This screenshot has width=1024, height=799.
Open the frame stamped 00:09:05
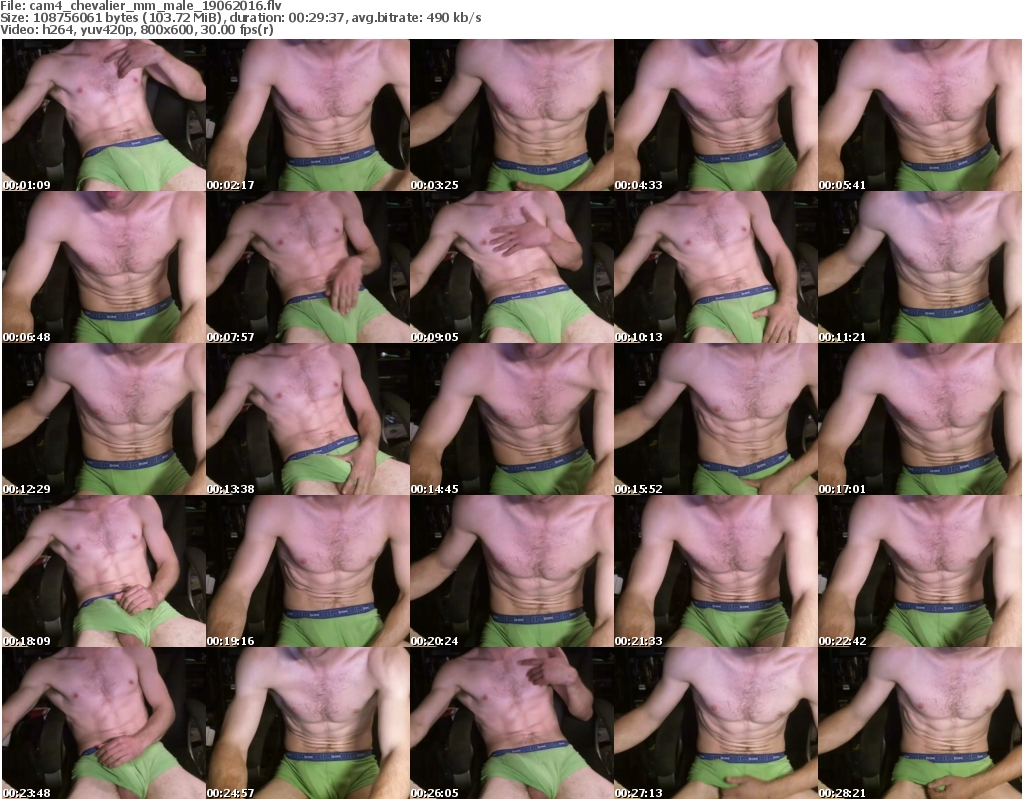click(512, 267)
